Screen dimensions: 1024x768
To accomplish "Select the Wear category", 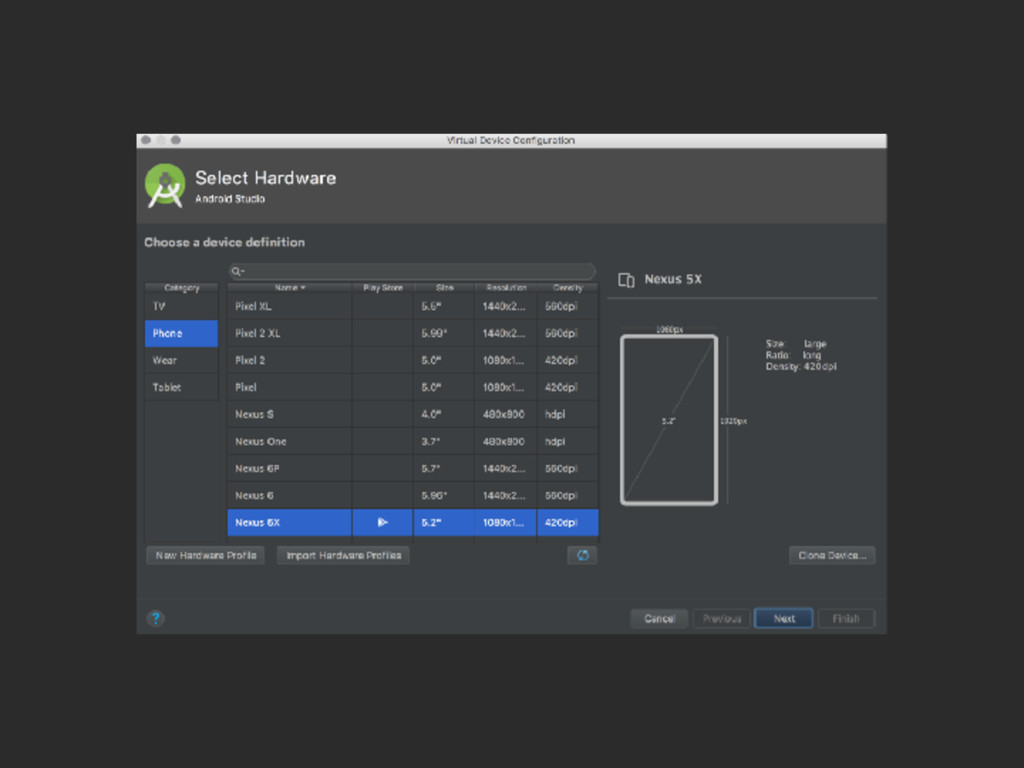I will pos(181,360).
